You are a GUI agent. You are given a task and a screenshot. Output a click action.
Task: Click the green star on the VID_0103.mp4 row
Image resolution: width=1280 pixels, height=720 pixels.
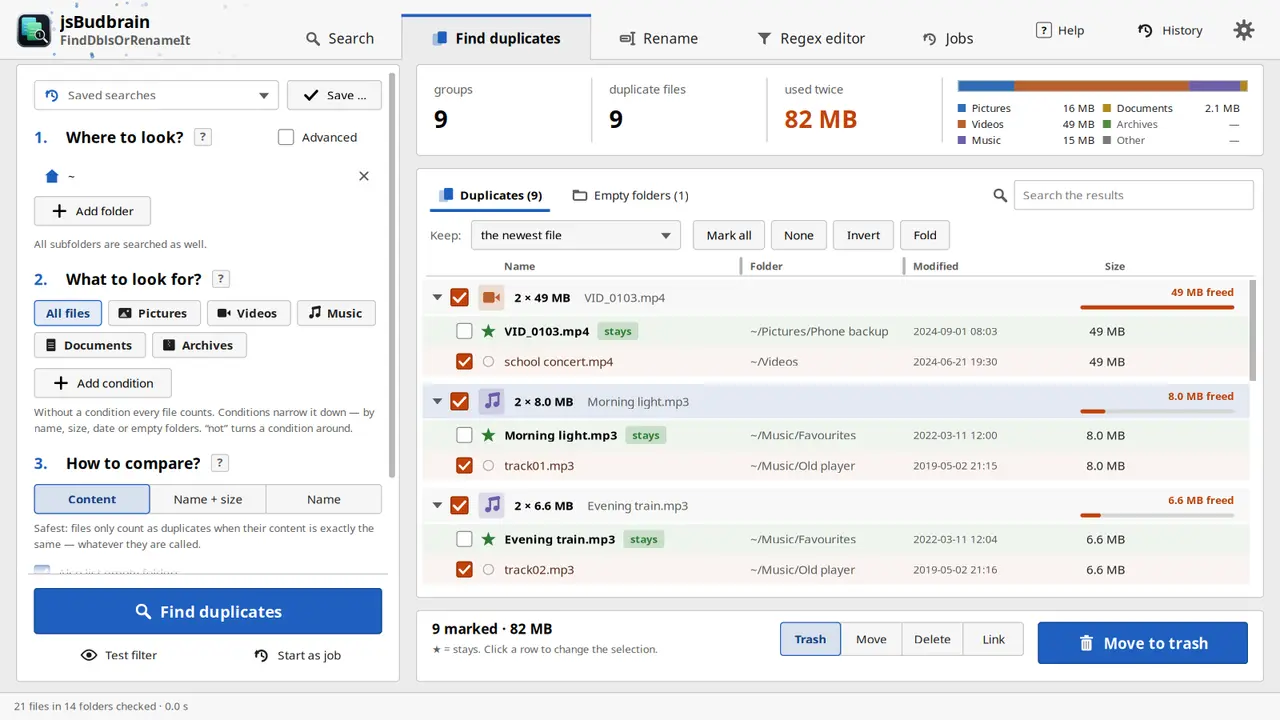pos(488,331)
